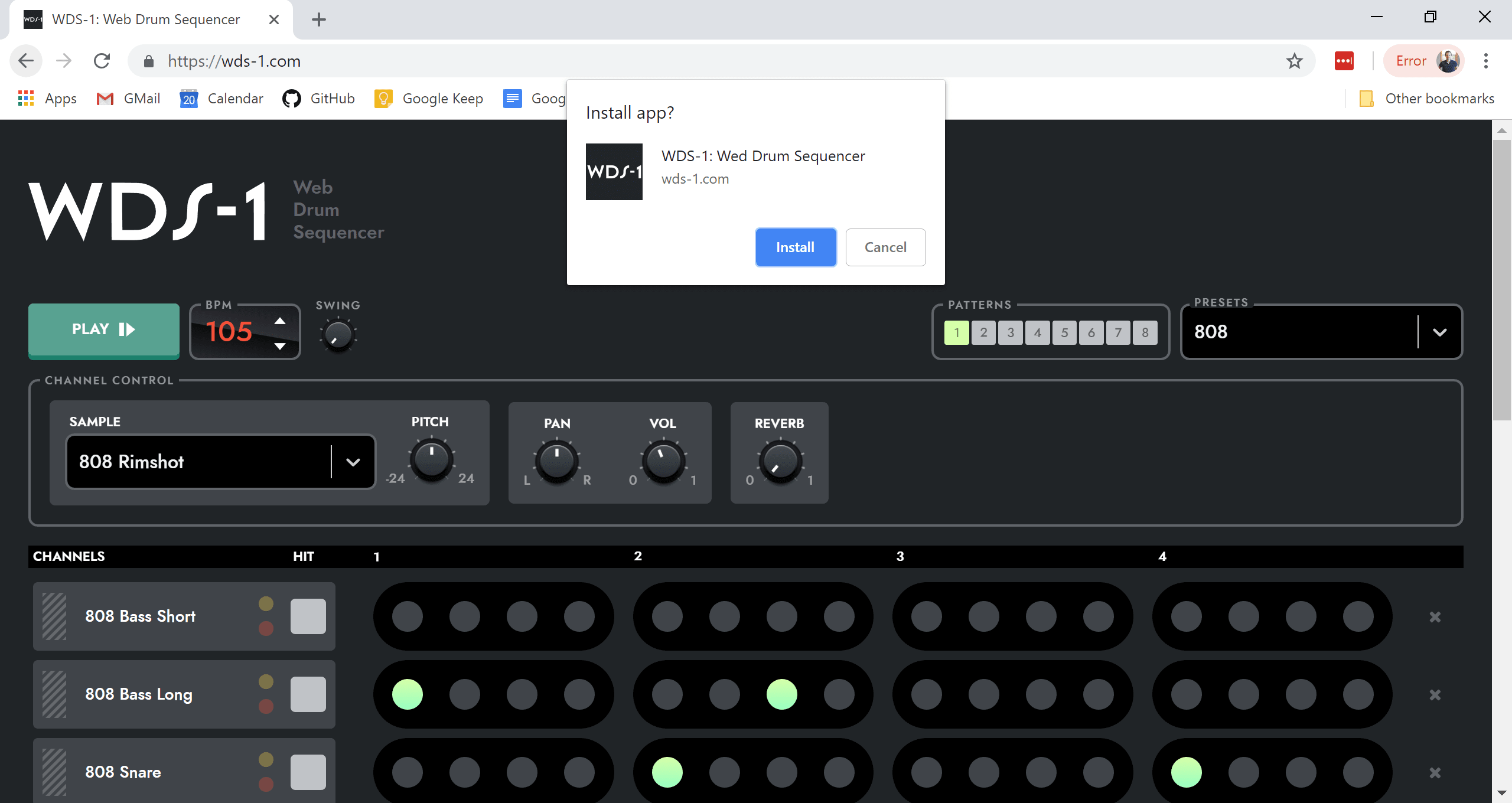Select pattern 3

(x=1011, y=332)
